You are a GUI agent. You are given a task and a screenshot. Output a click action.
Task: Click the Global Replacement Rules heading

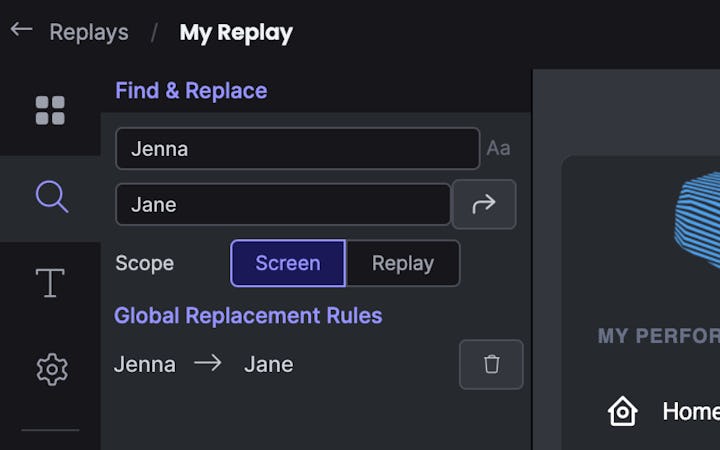click(248, 316)
